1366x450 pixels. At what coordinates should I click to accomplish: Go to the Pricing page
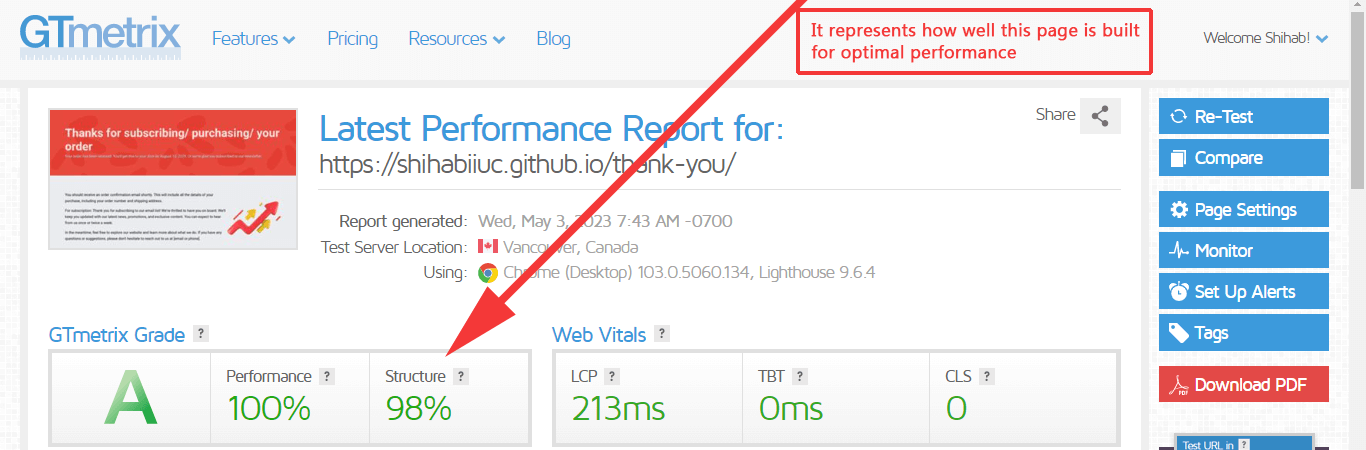coord(352,39)
